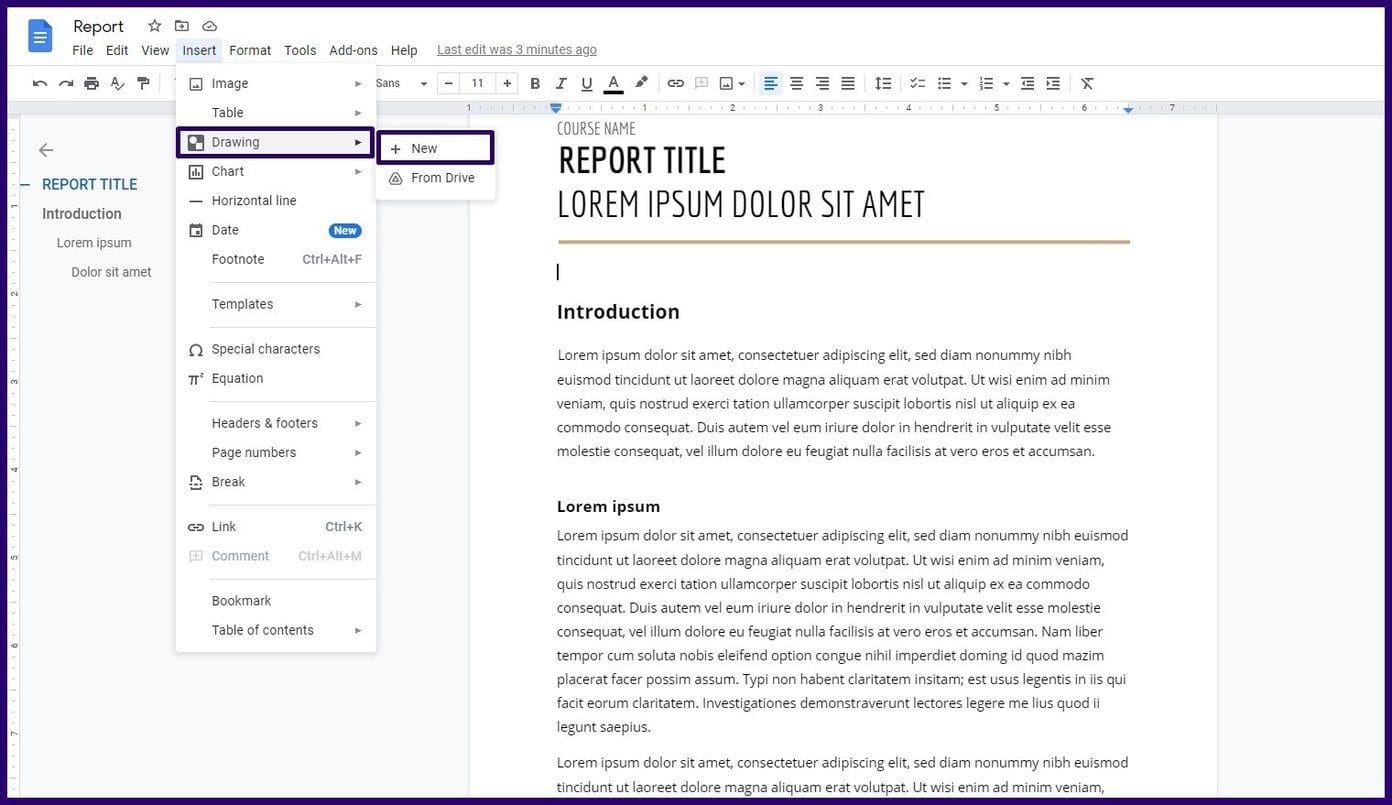
Task: Open the Format menu
Action: point(250,50)
